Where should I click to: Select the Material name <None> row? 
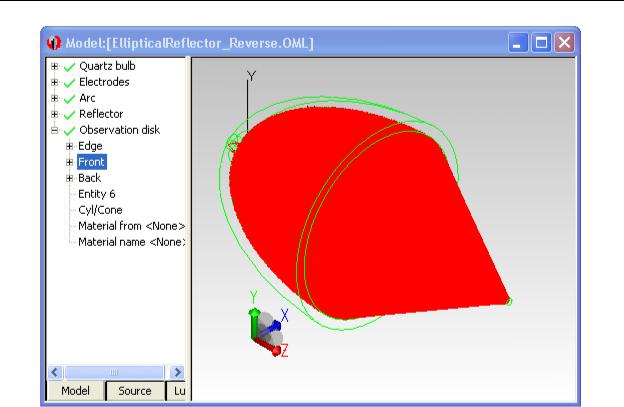click(131, 242)
